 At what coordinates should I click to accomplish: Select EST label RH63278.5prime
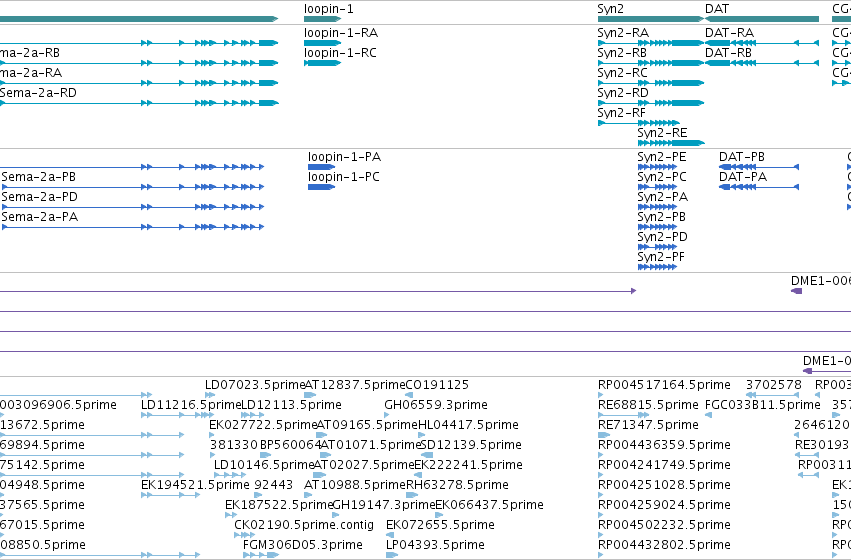click(458, 485)
